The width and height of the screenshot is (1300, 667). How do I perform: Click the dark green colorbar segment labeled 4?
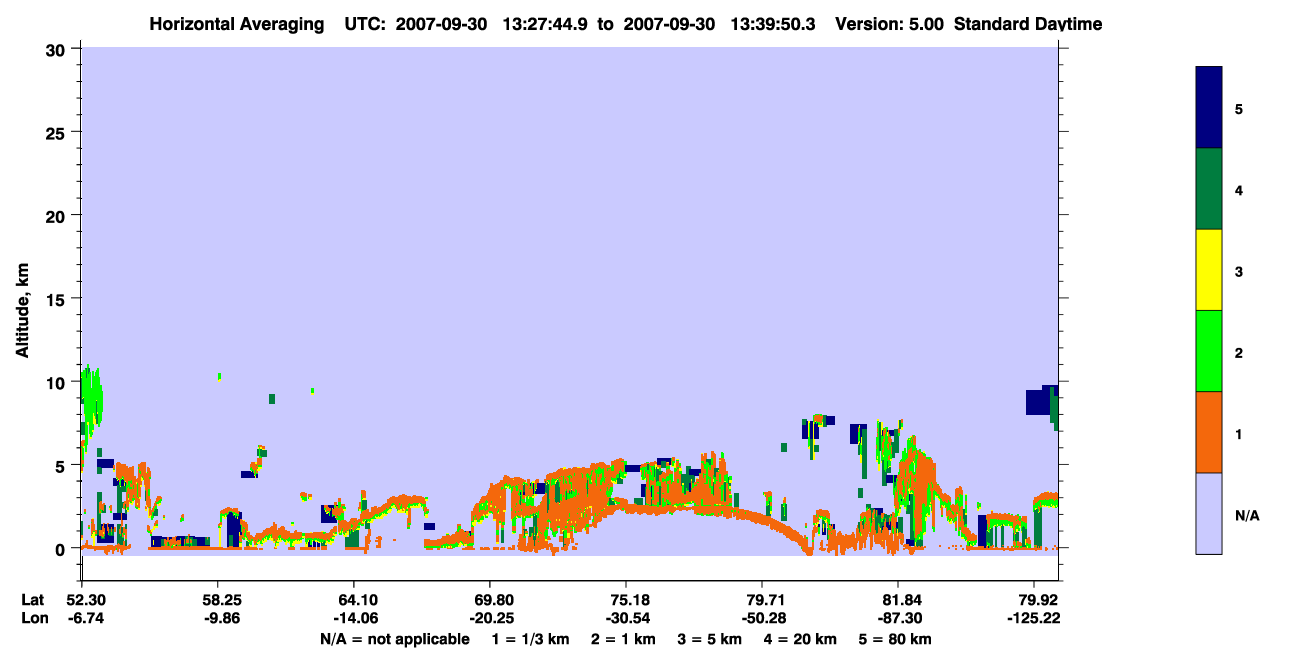[1209, 189]
